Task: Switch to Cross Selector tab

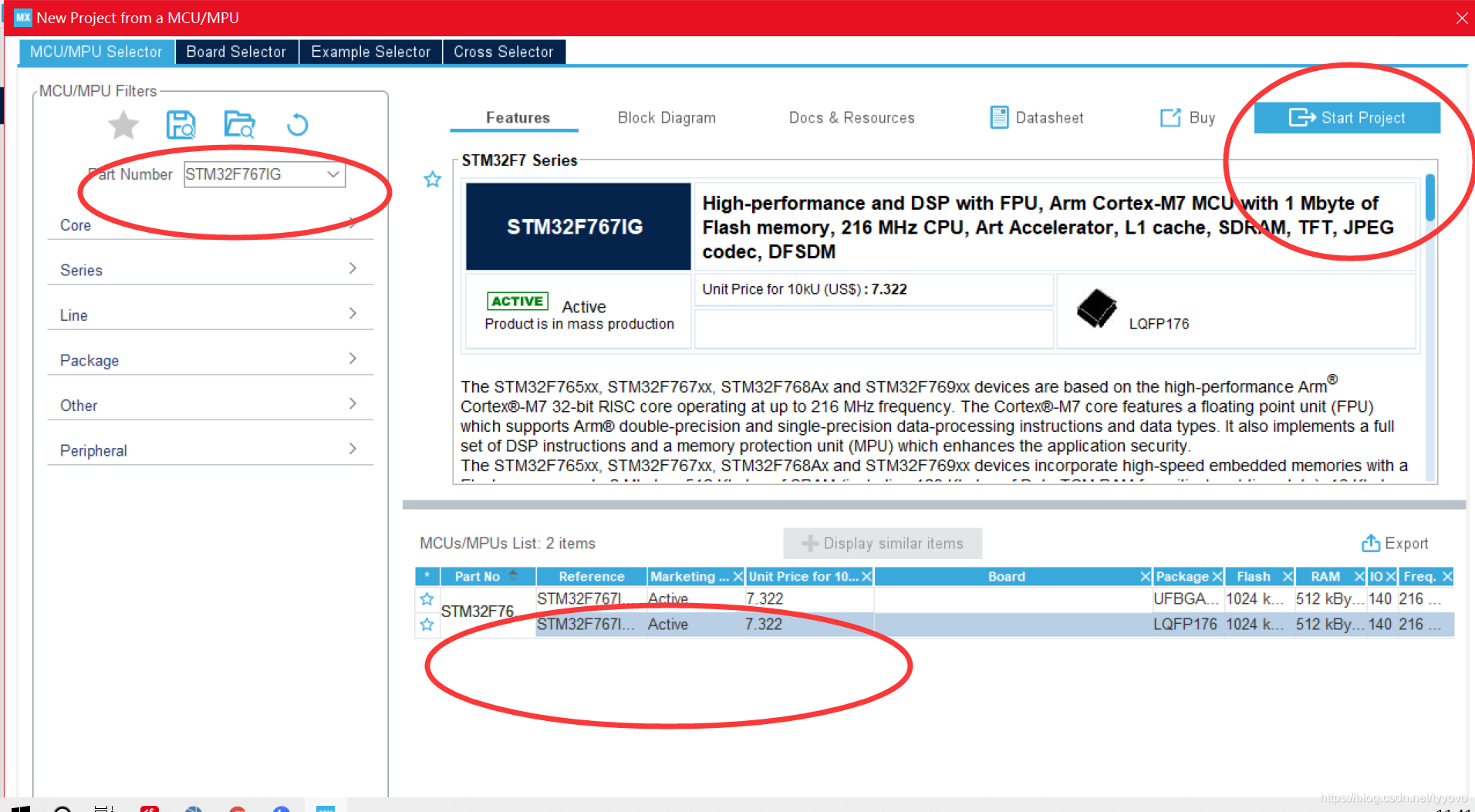Action: coord(504,52)
